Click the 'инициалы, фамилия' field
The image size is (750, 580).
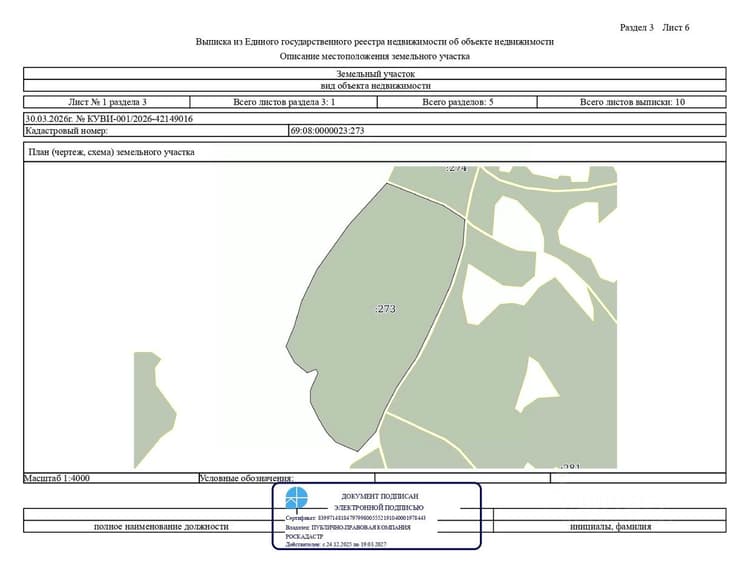610,526
